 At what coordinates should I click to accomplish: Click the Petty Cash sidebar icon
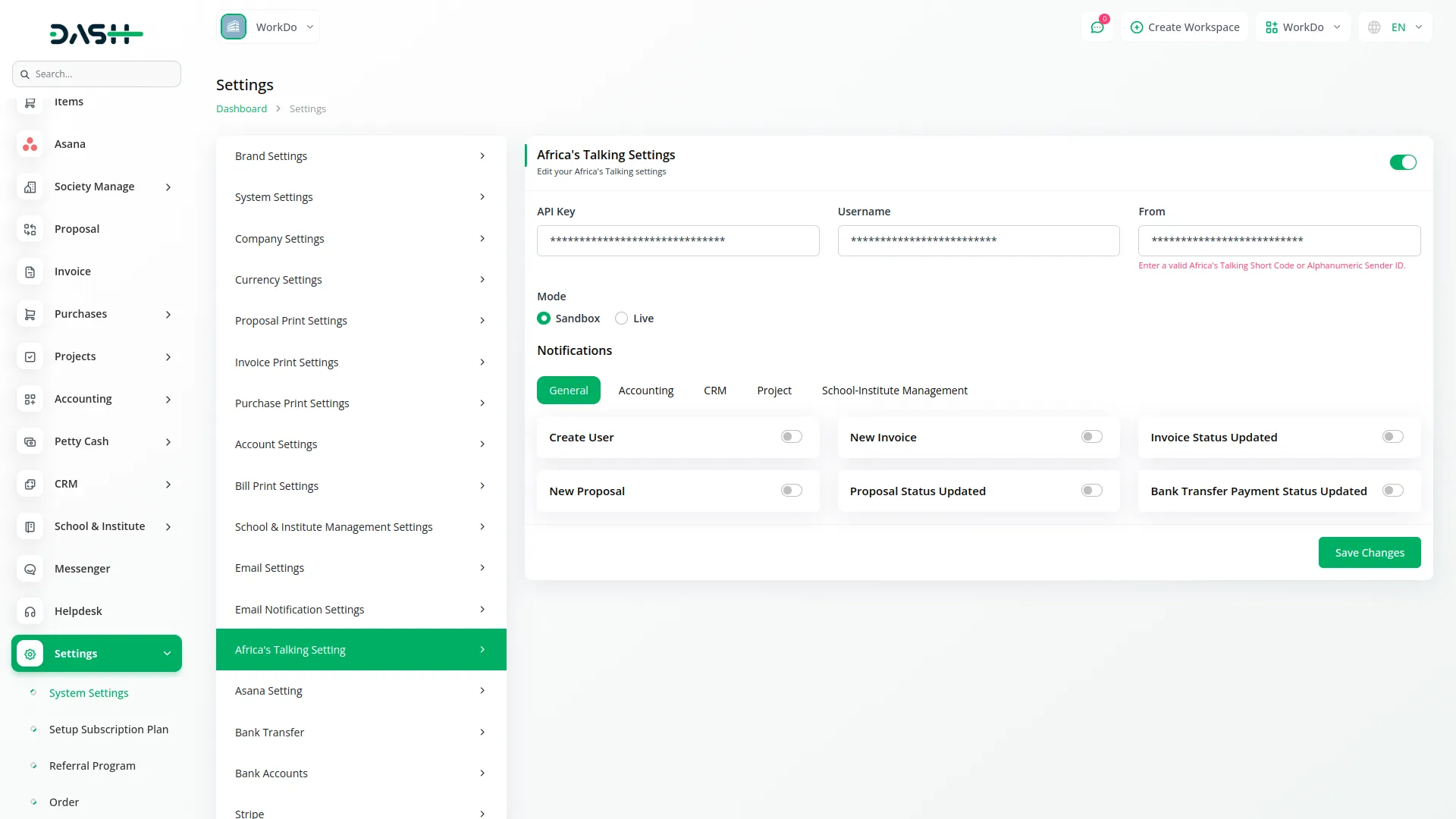[x=30, y=441]
